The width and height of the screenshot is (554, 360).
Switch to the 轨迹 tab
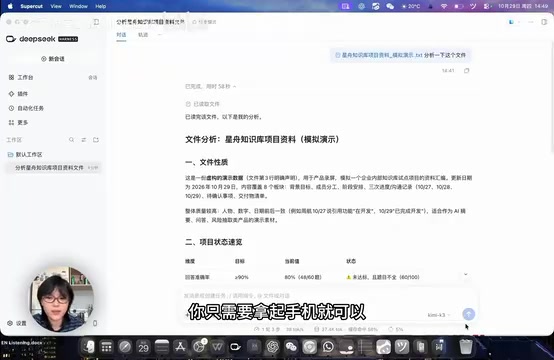click(143, 35)
